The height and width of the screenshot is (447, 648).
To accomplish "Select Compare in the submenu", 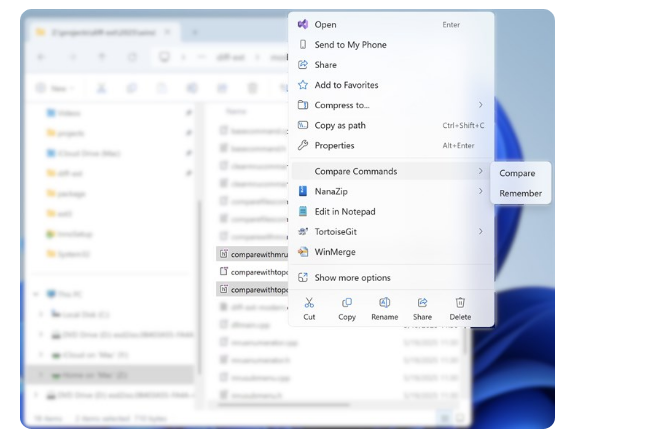I will [517, 173].
